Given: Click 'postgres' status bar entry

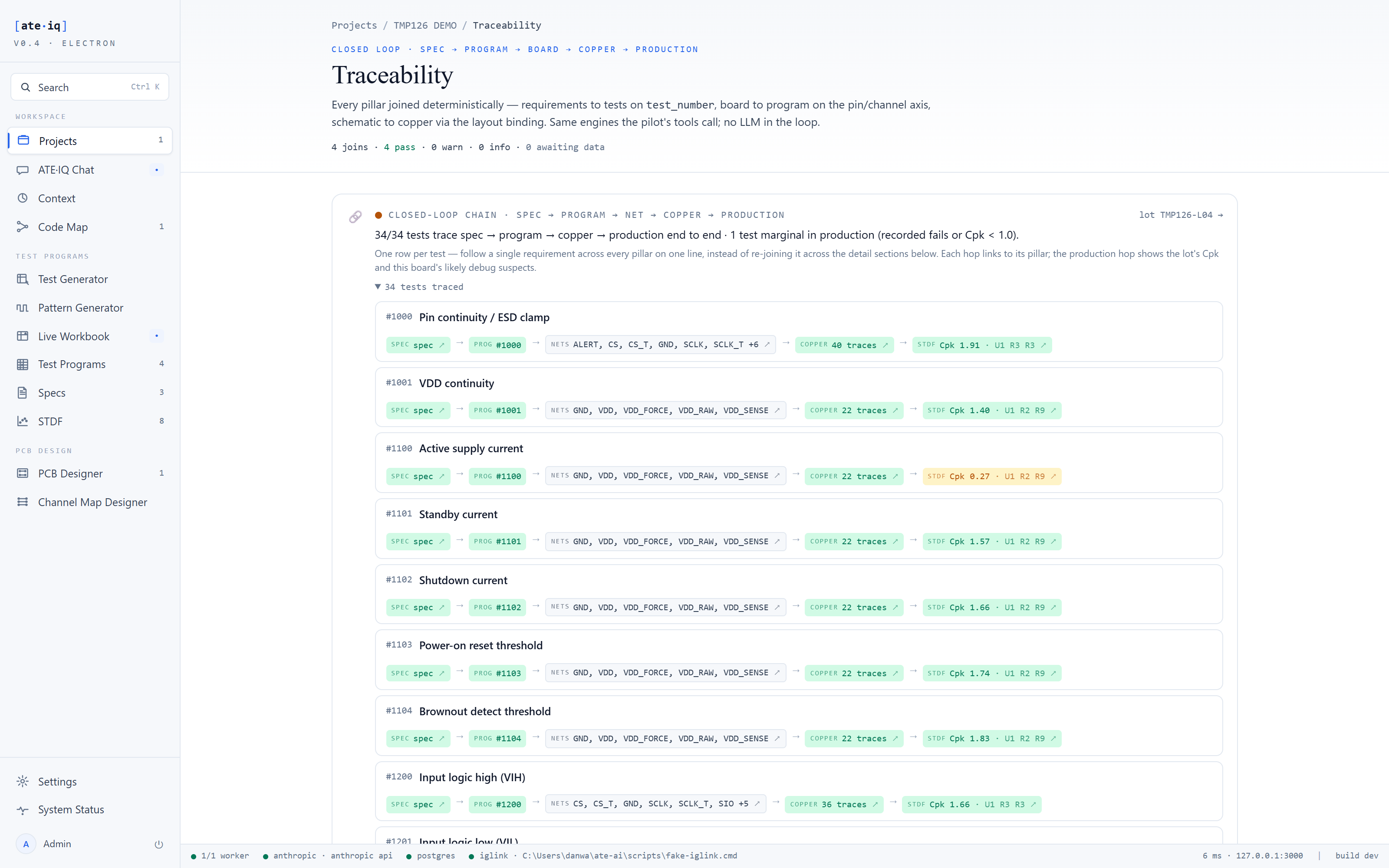Looking at the screenshot, I should [x=431, y=856].
